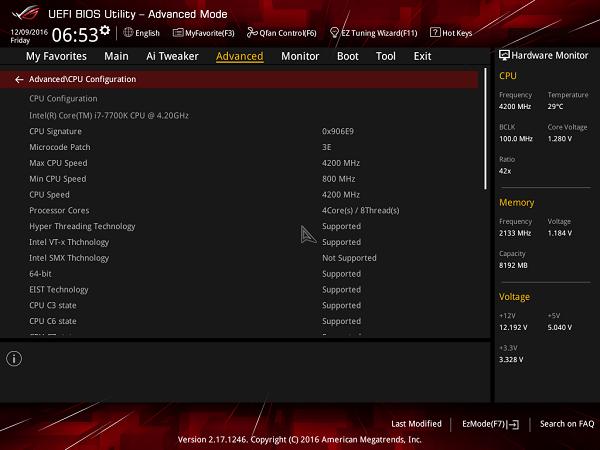This screenshot has width=600, height=450.
Task: Select the Intel SMX Thchnology row
Action: coord(239,258)
